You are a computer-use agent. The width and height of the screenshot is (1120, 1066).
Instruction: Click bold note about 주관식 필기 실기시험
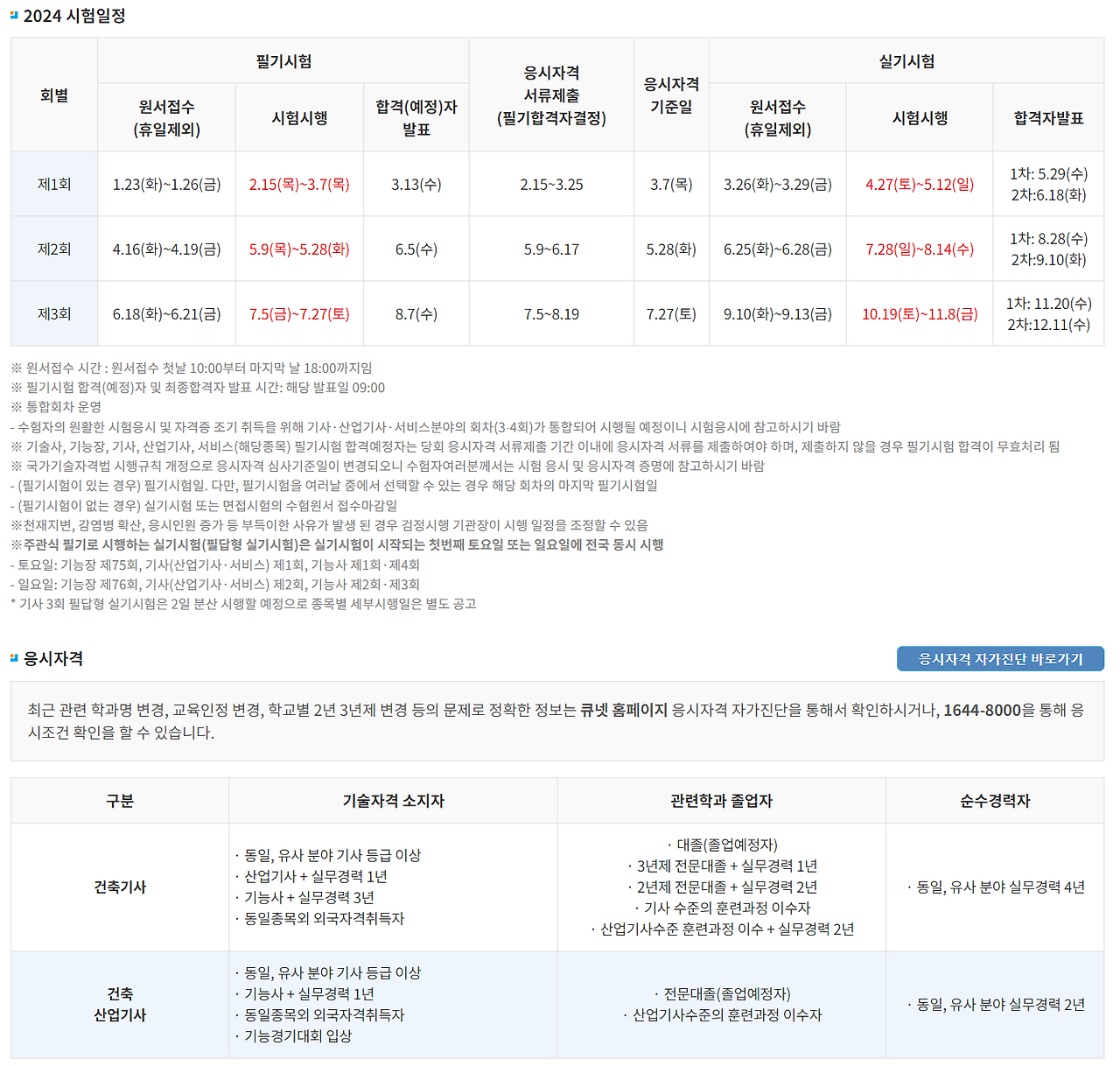pos(337,544)
